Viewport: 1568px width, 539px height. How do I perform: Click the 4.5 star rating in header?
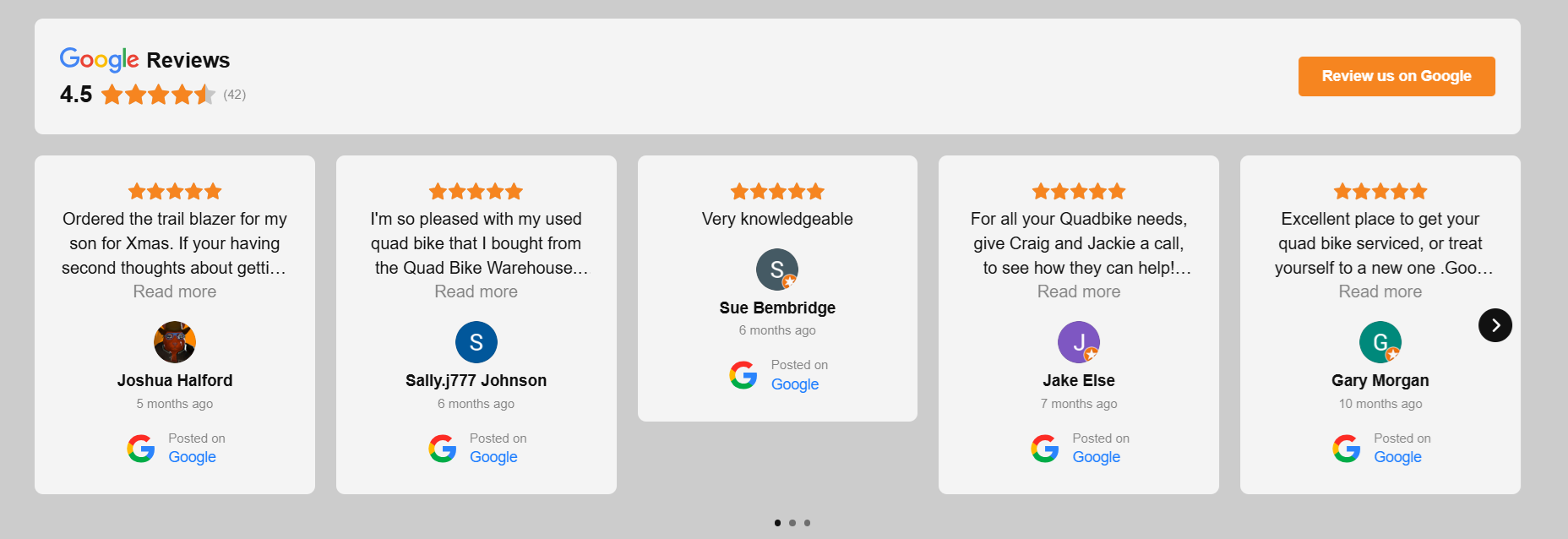(x=158, y=95)
